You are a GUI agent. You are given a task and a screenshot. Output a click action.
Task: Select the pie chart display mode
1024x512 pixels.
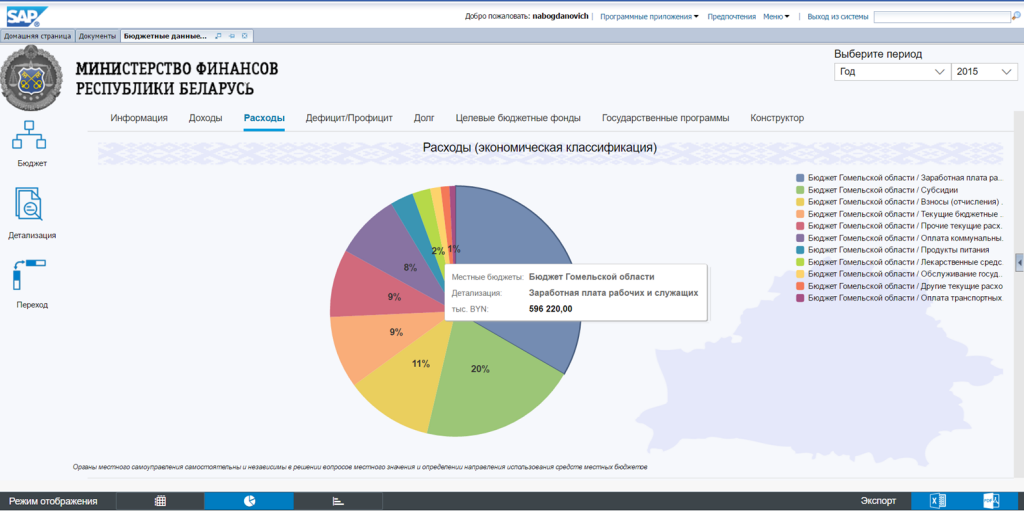tap(249, 501)
